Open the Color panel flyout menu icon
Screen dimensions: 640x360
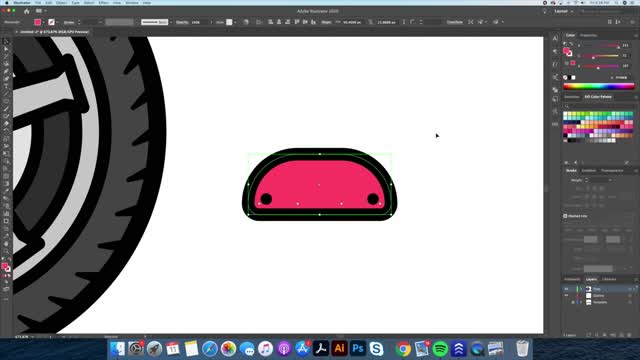pos(636,36)
